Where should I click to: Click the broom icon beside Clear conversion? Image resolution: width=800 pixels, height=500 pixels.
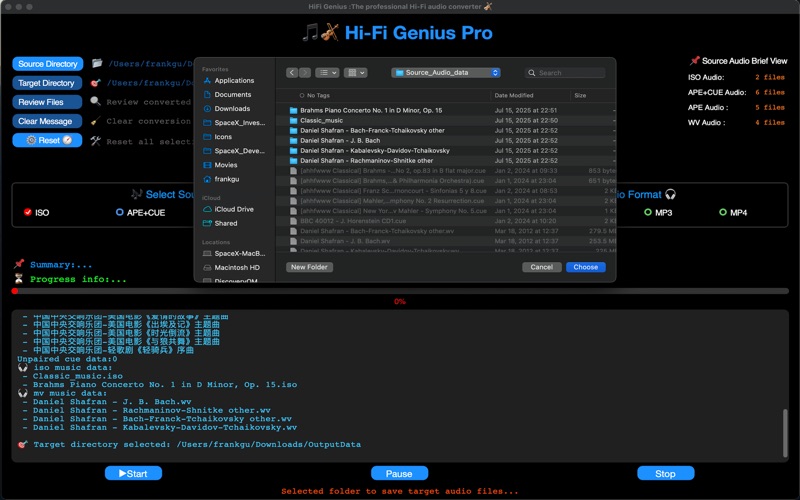point(95,121)
